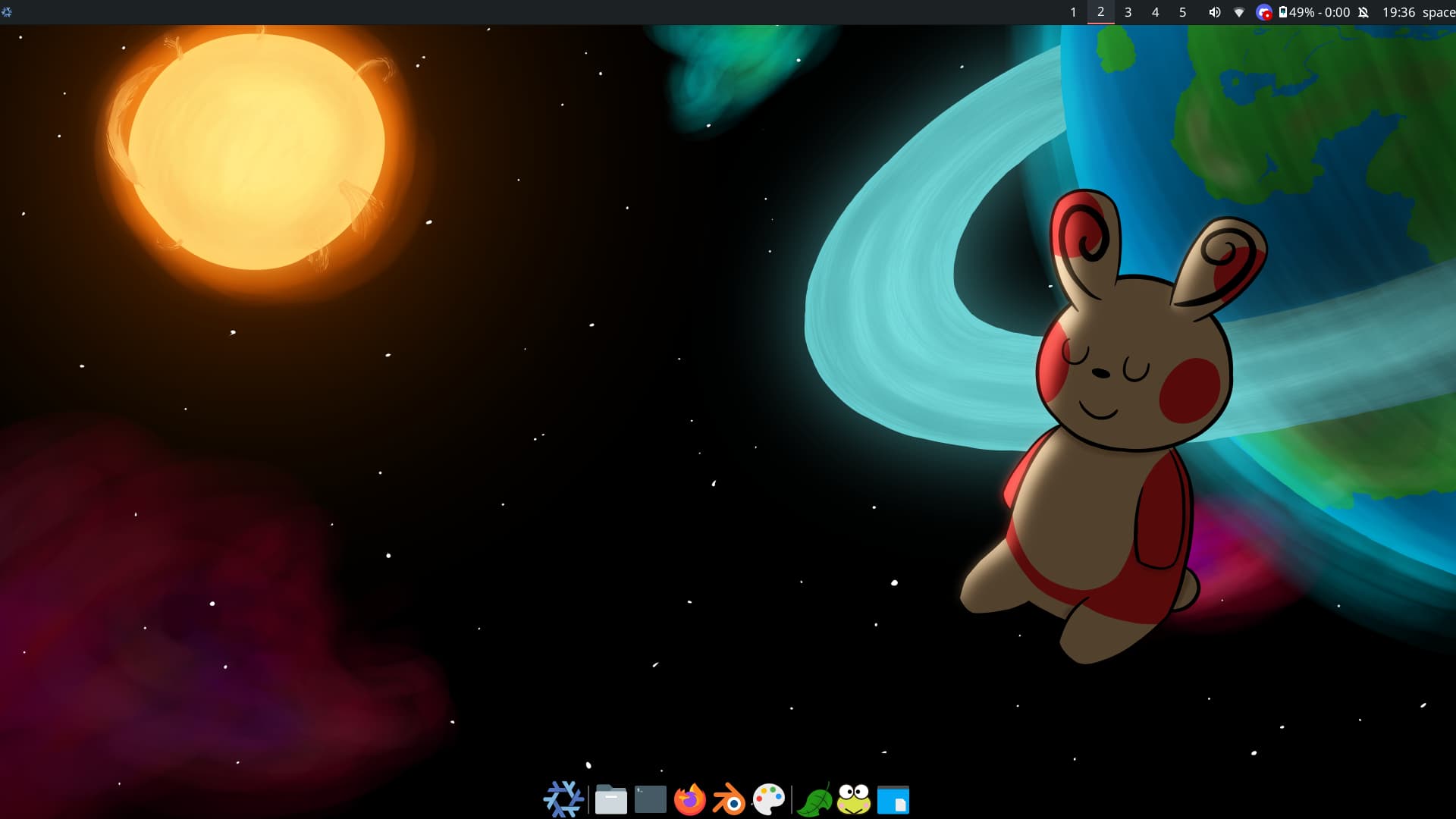Click the small NixOS icon in top-left corner
This screenshot has height=819, width=1456.
[x=7, y=12]
